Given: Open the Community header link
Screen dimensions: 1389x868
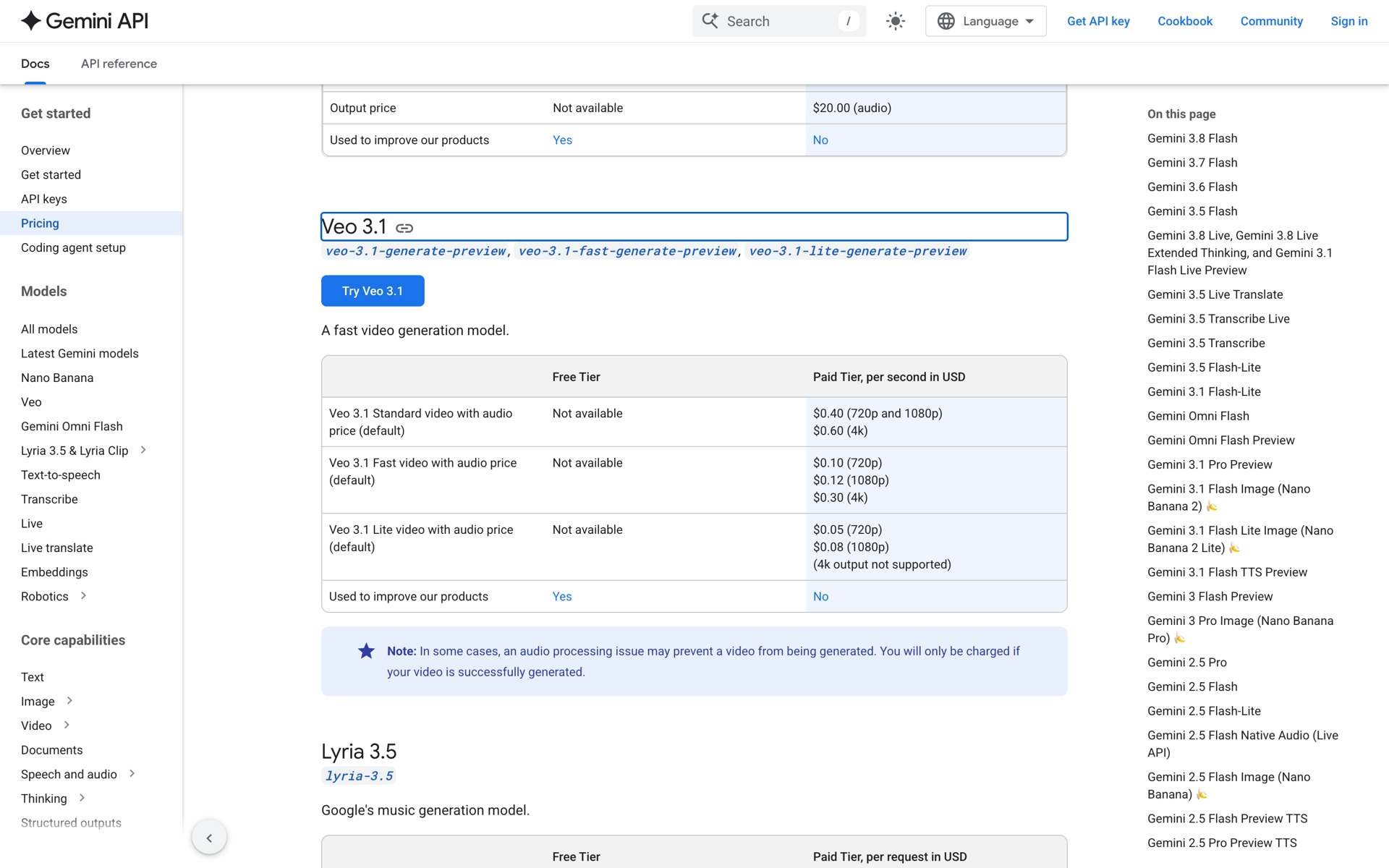Looking at the screenshot, I should pos(1271,21).
